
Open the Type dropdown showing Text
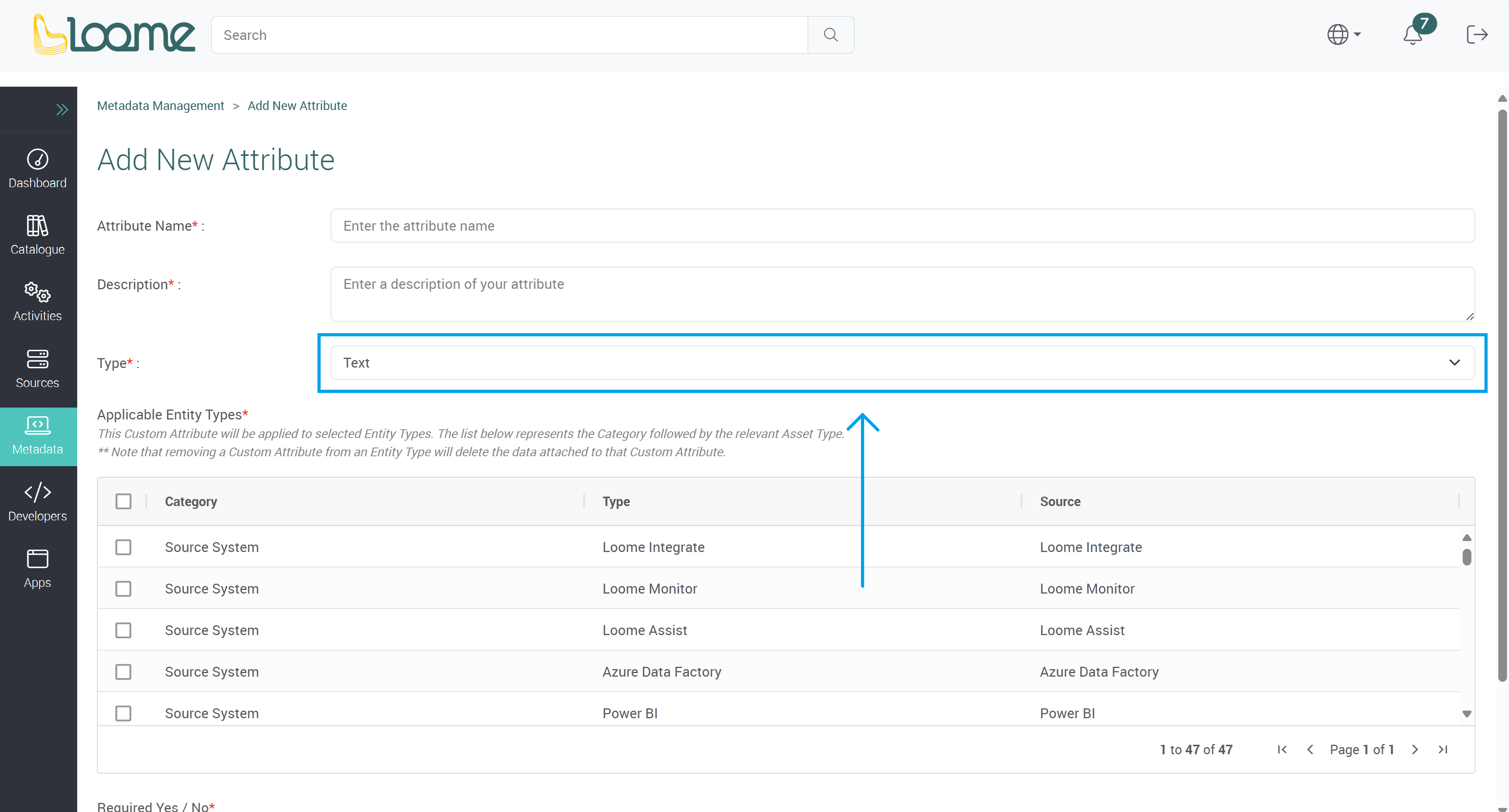[902, 362]
